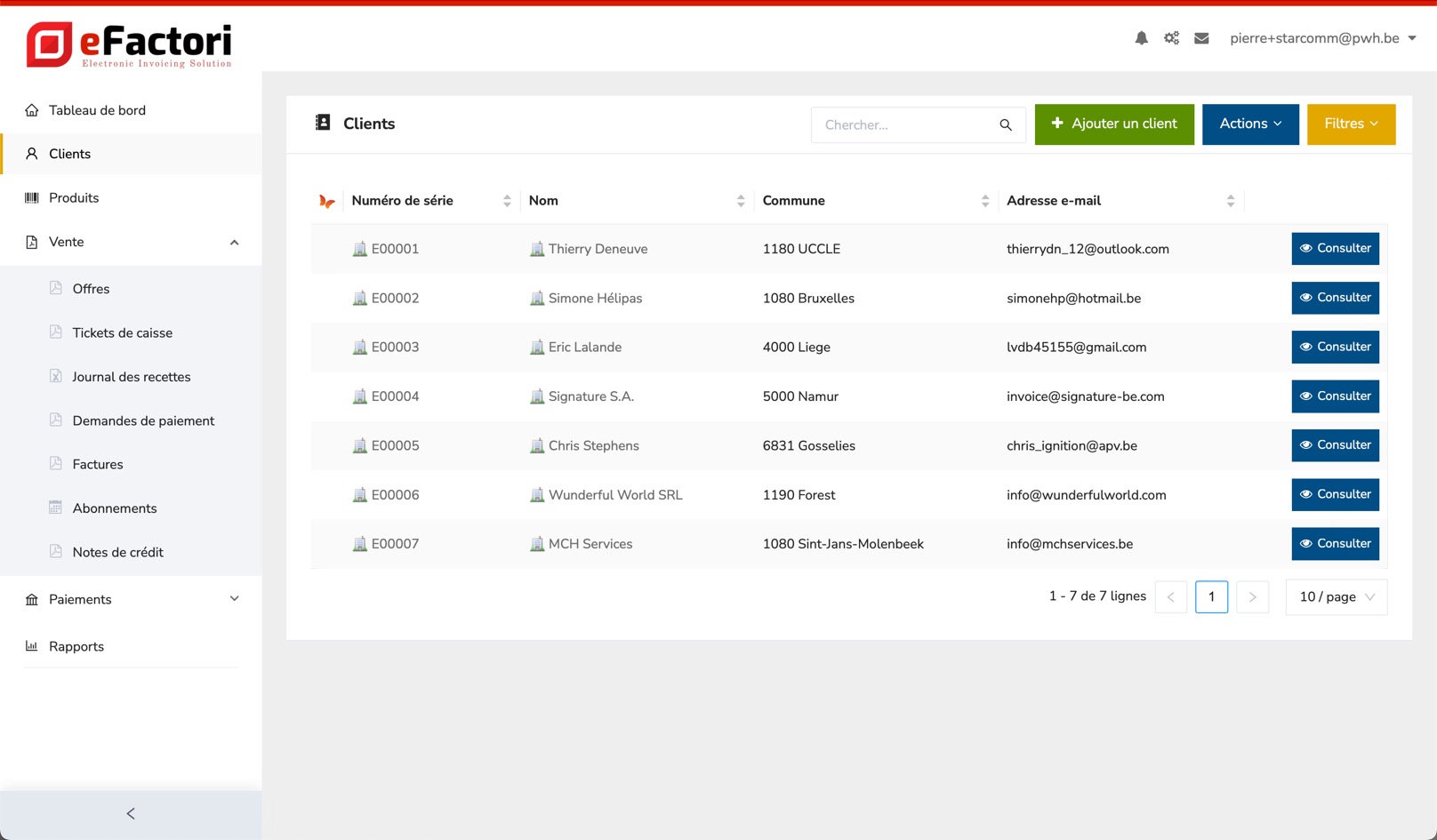The width and height of the screenshot is (1437, 840).
Task: Change the 10 / page selector
Action: [x=1336, y=597]
